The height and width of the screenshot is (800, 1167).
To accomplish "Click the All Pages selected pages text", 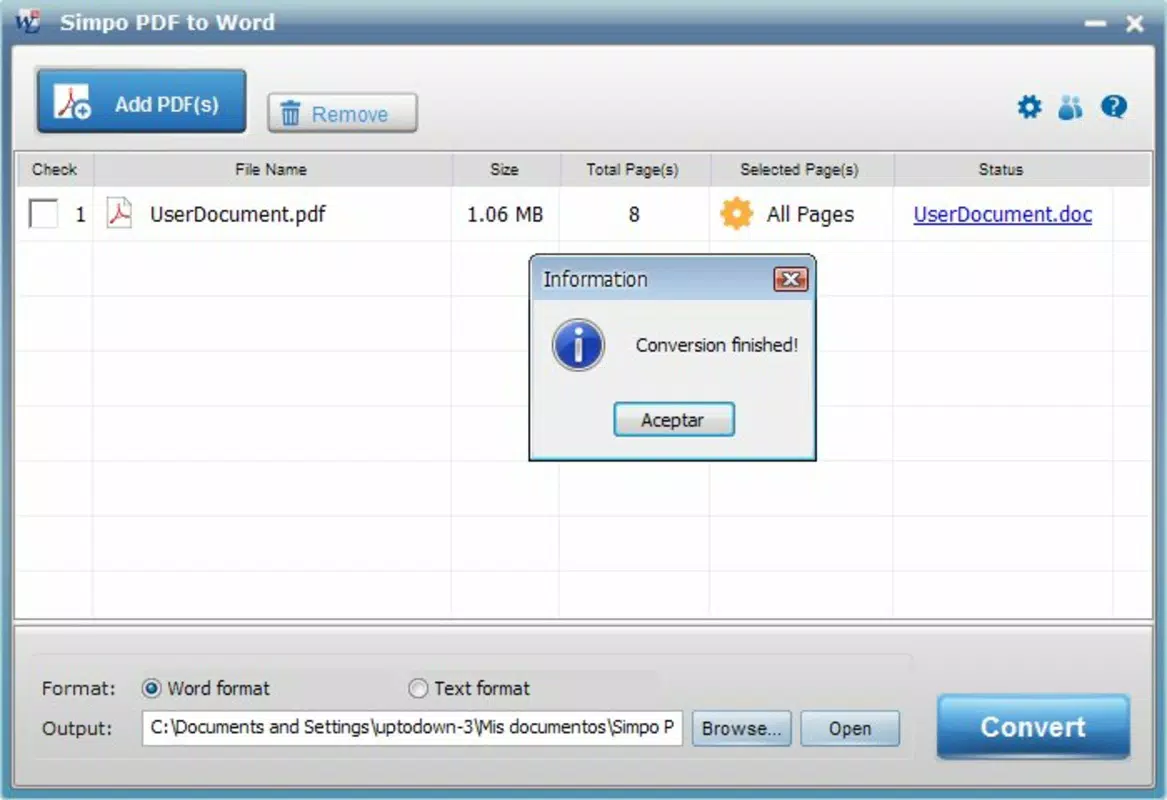I will tap(810, 214).
